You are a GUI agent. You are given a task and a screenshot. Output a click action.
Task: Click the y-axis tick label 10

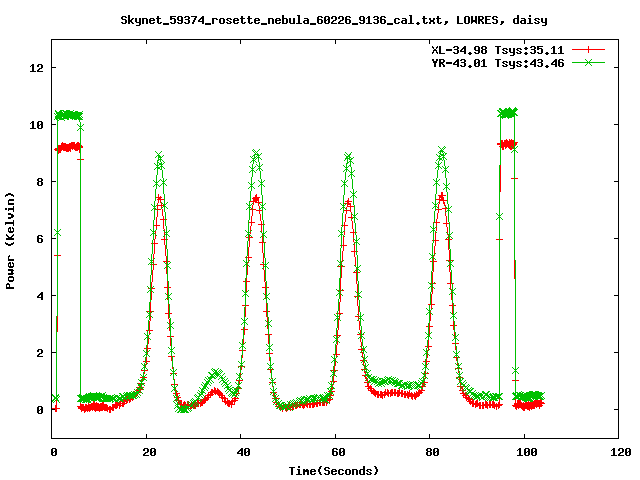pyautogui.click(x=37, y=125)
